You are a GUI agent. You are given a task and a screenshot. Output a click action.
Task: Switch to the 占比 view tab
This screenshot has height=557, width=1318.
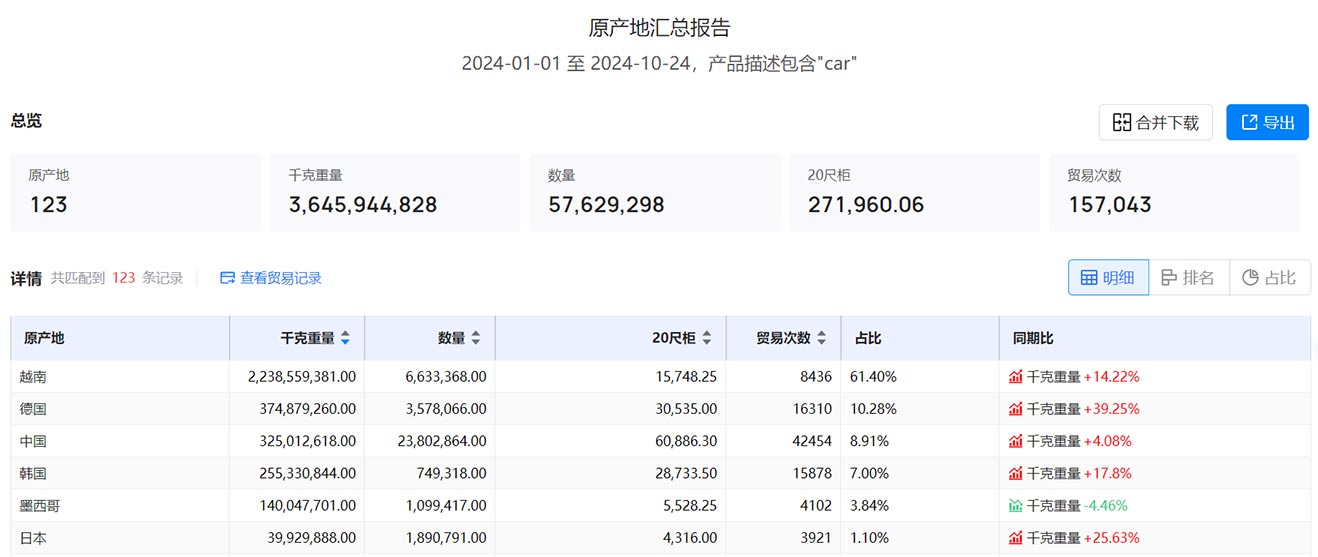pos(1270,278)
